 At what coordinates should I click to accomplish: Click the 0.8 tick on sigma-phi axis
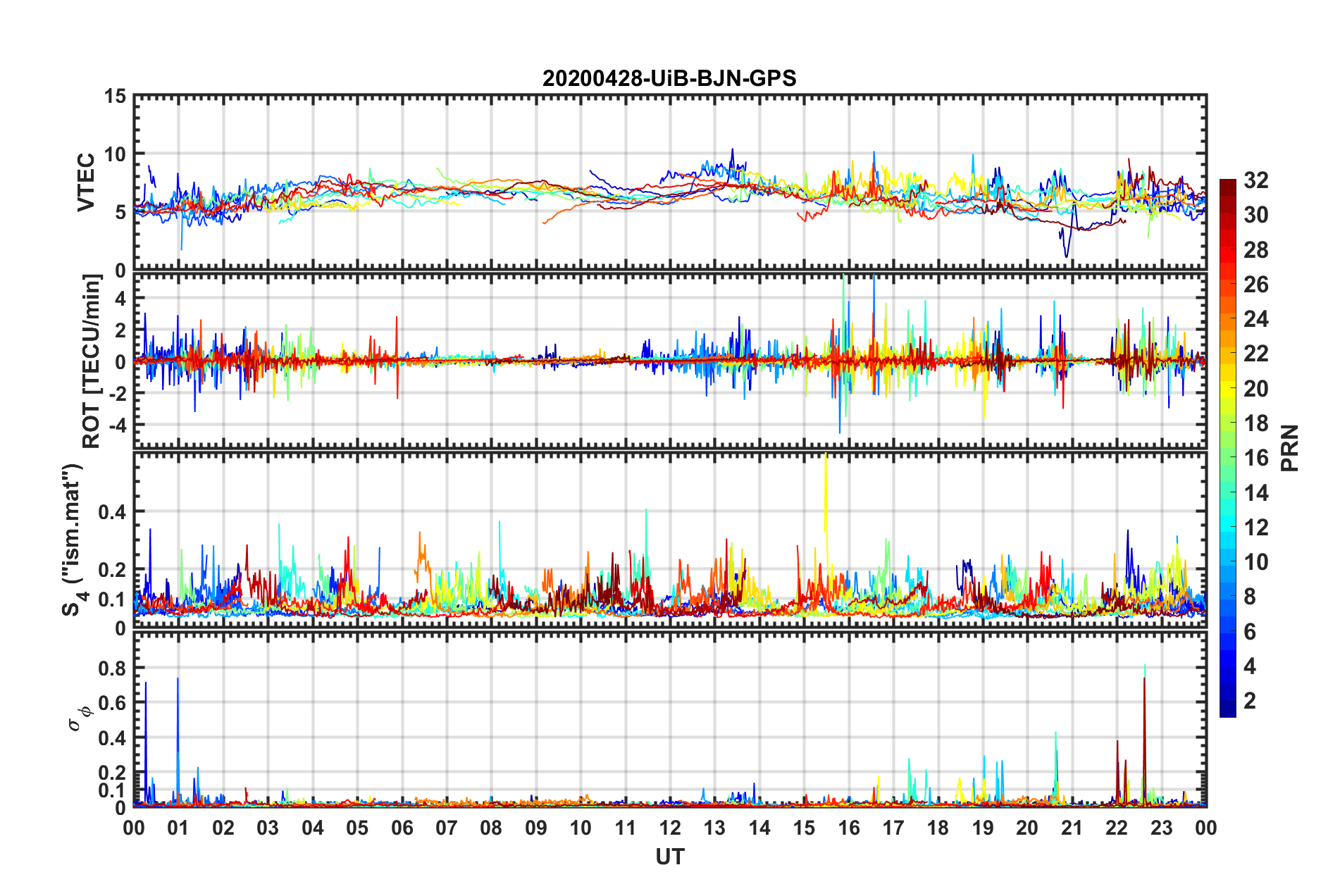(111, 668)
